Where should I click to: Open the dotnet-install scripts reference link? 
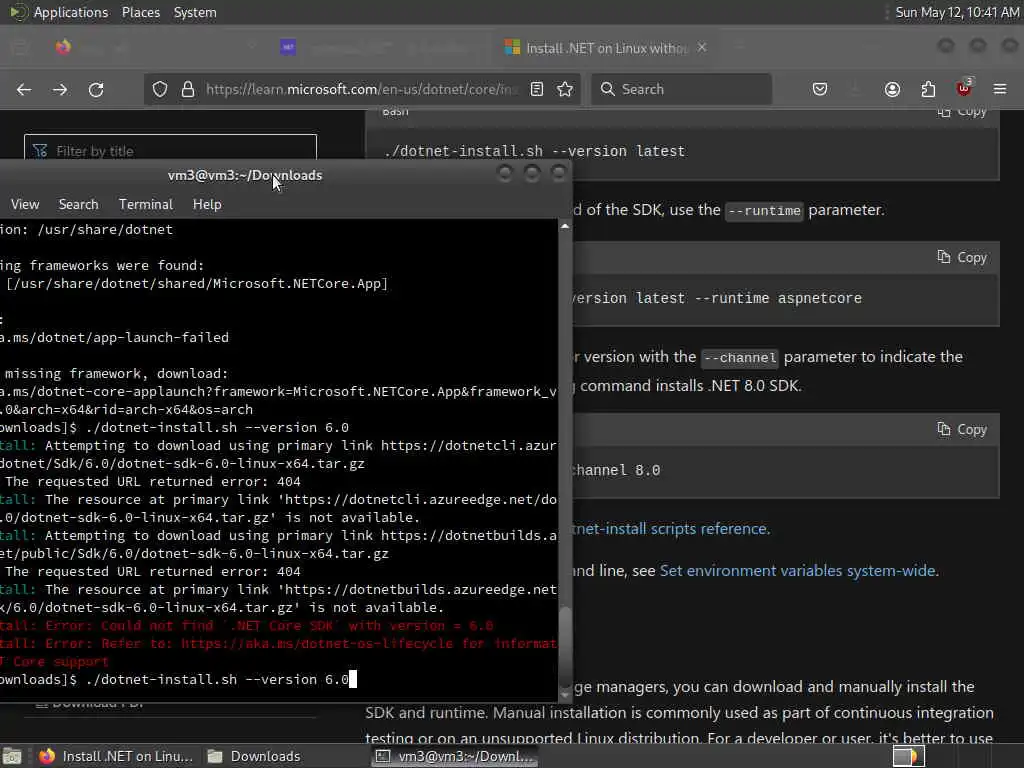point(671,528)
